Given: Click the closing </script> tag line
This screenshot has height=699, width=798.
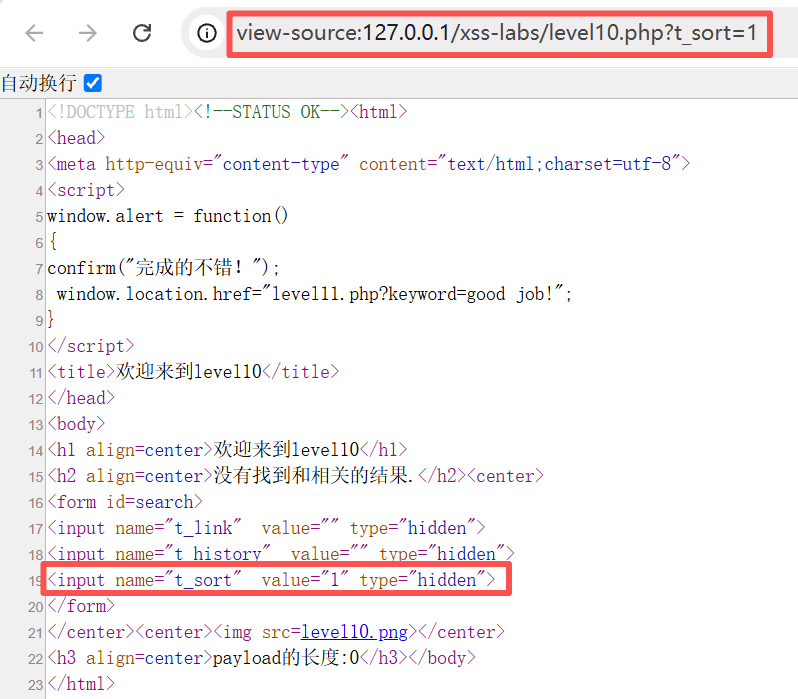Looking at the screenshot, I should coord(91,346).
